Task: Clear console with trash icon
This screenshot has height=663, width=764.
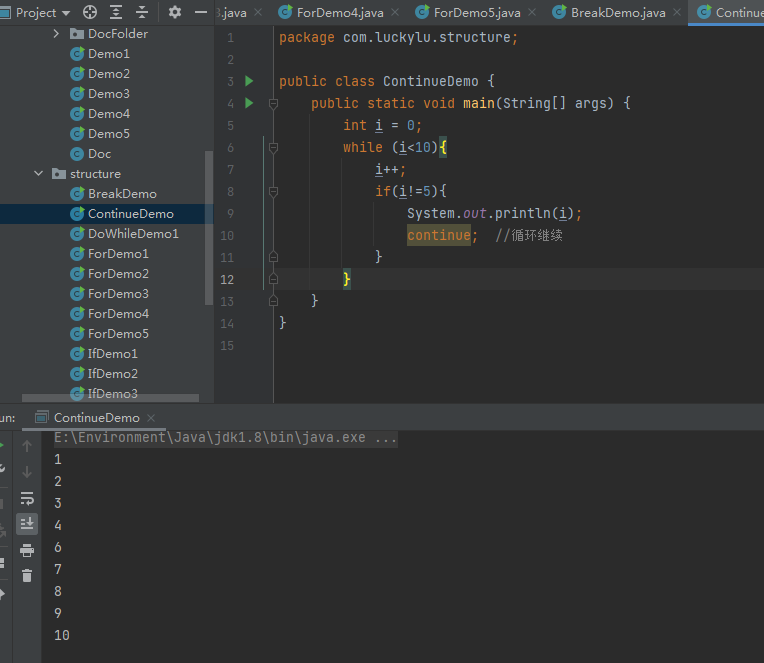Action: 27,576
